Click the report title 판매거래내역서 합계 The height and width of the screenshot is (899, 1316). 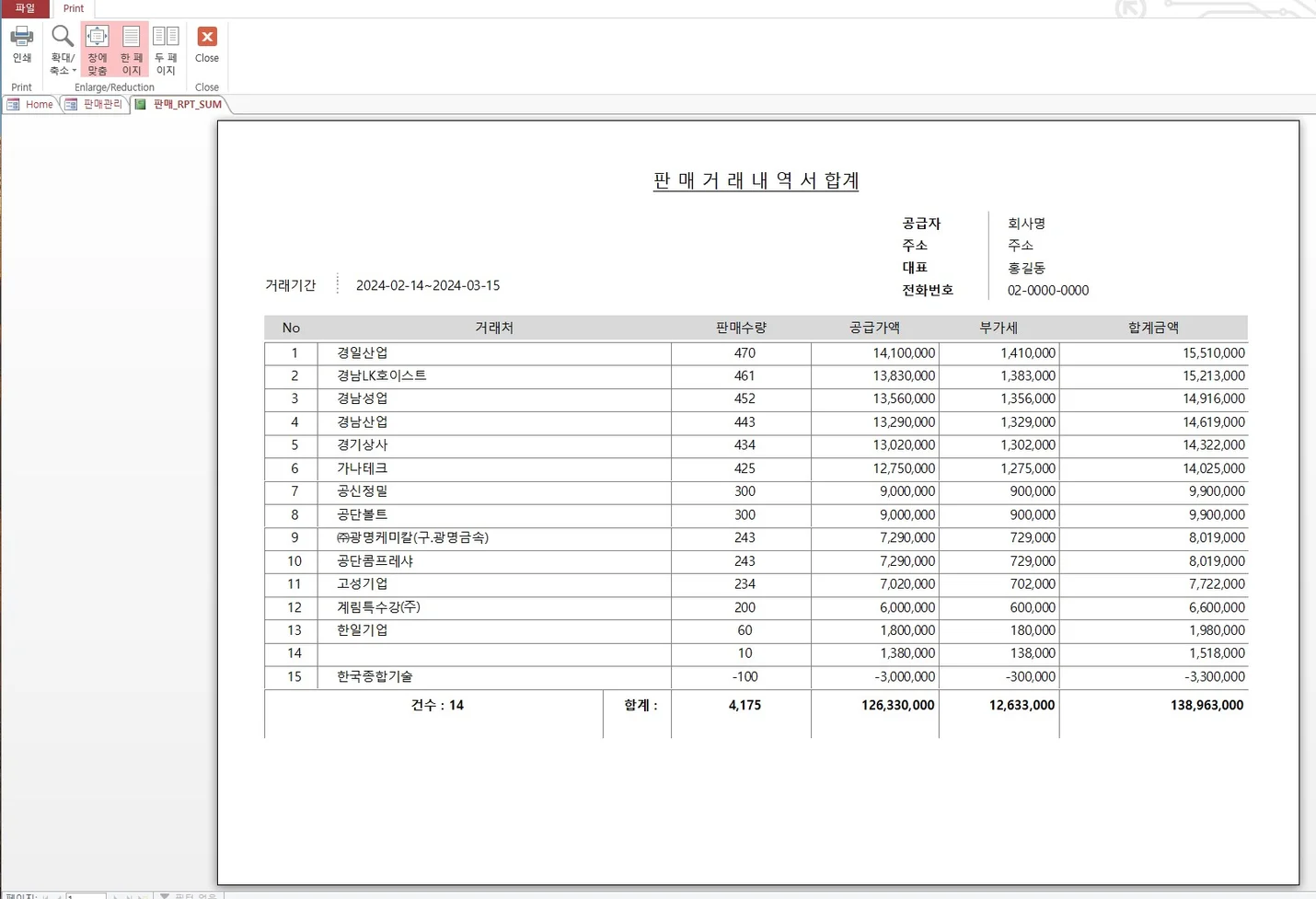(756, 180)
